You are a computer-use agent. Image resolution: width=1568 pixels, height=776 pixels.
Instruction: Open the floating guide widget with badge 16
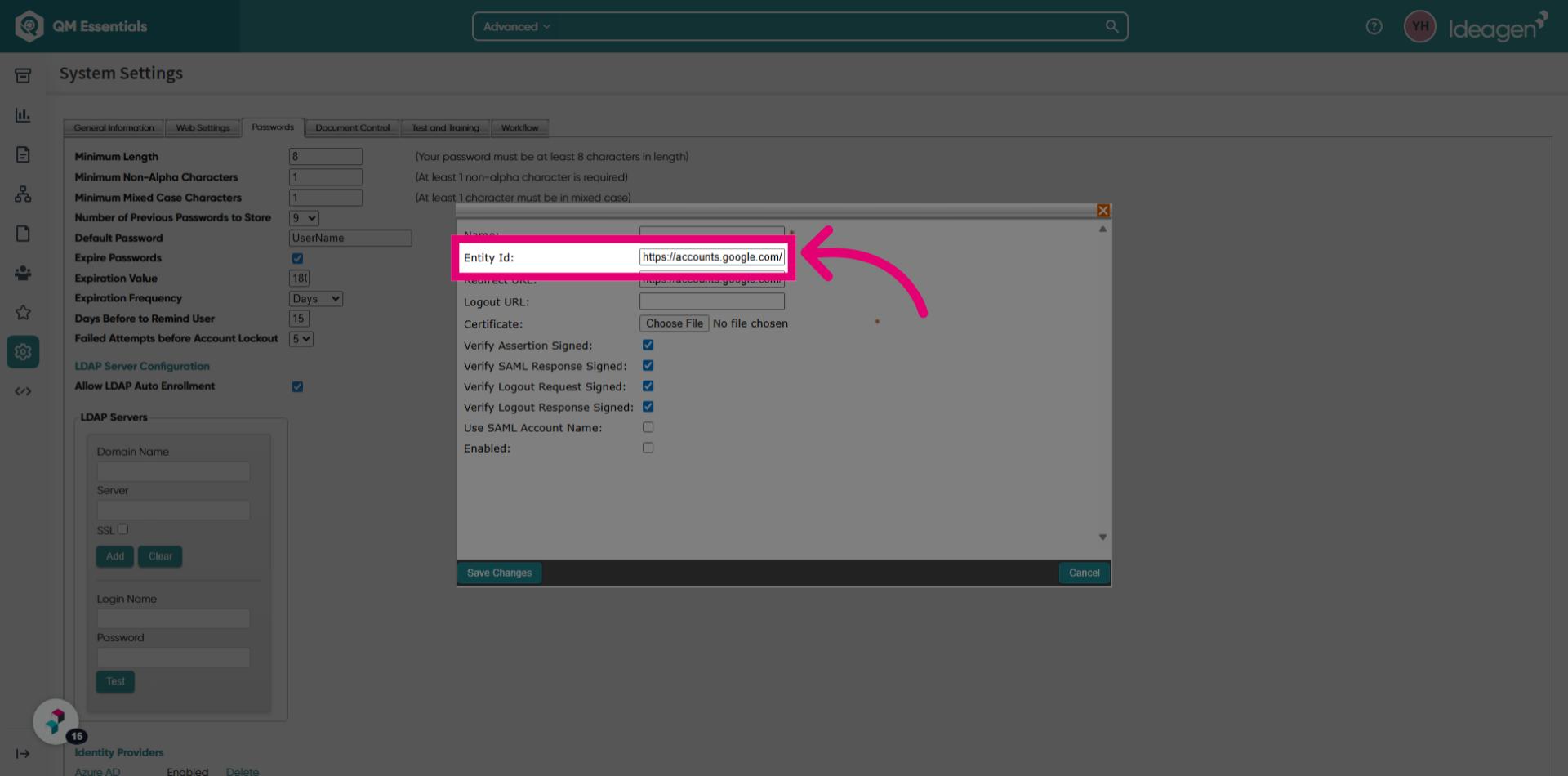coord(56,722)
